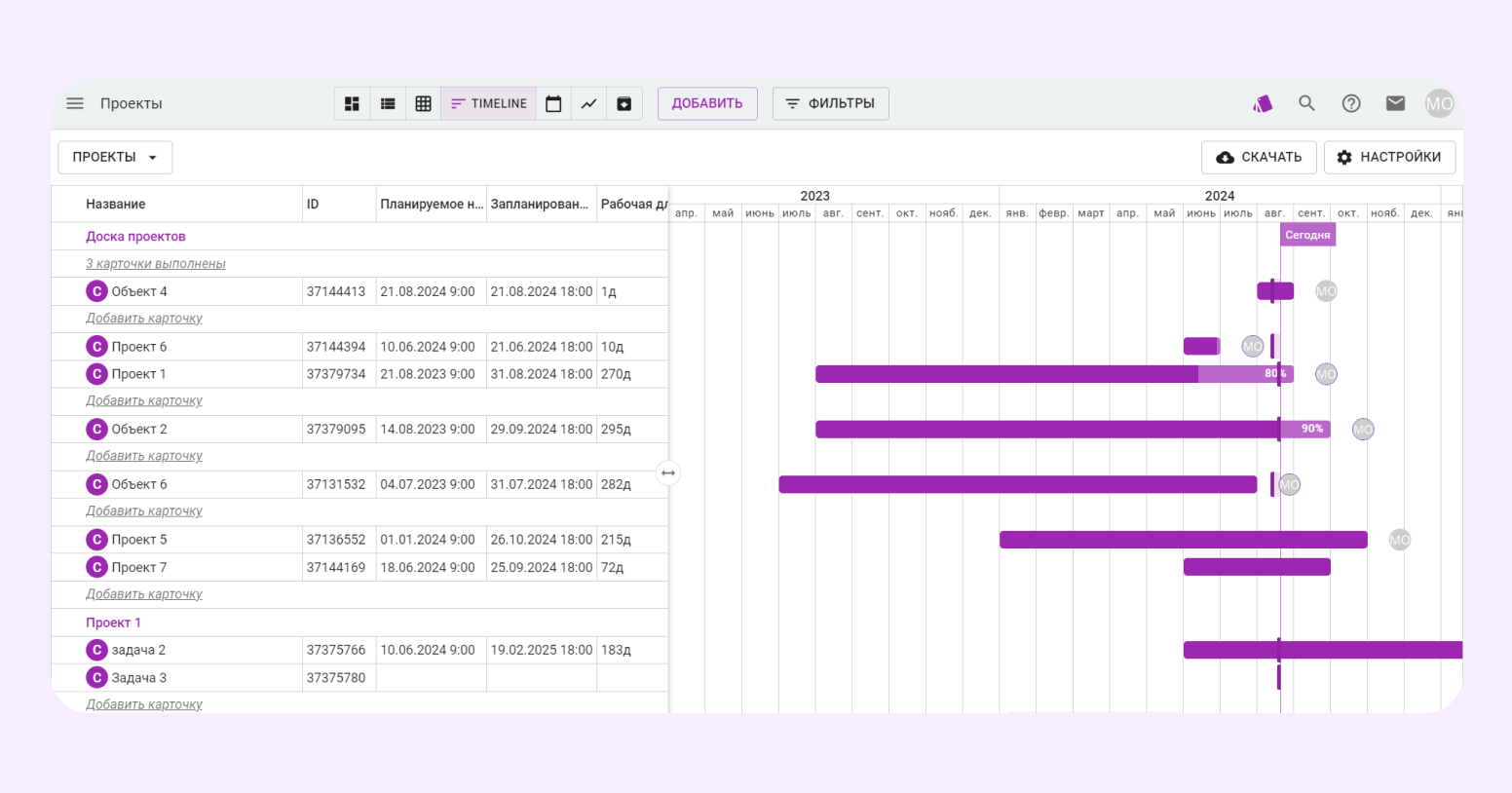
Task: Click MO assignee avatar on Объект 4 timeline
Action: click(1326, 291)
